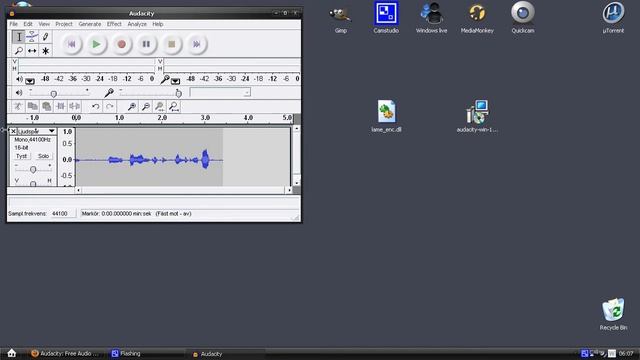Viewport: 640px width, 360px height.
Task: Stop playback with the Stop button
Action: (x=171, y=44)
